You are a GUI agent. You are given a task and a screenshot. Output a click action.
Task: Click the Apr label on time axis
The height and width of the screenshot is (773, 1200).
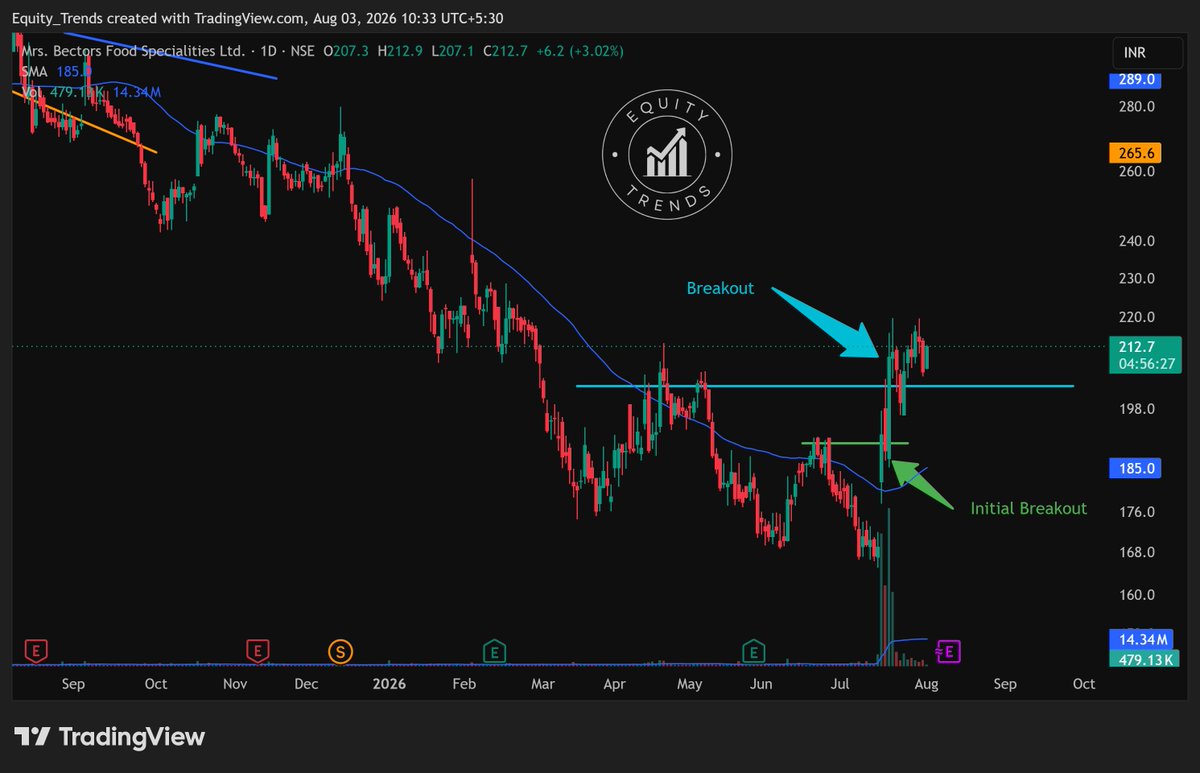tap(615, 684)
